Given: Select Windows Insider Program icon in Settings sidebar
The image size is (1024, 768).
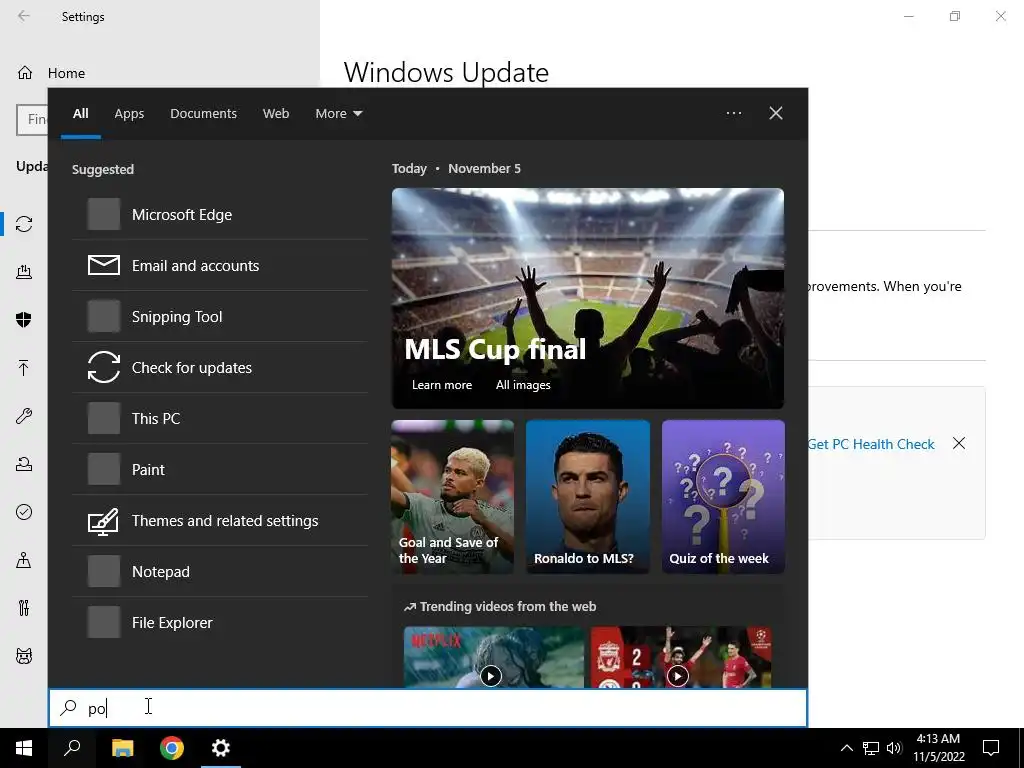Looking at the screenshot, I should point(24,656).
